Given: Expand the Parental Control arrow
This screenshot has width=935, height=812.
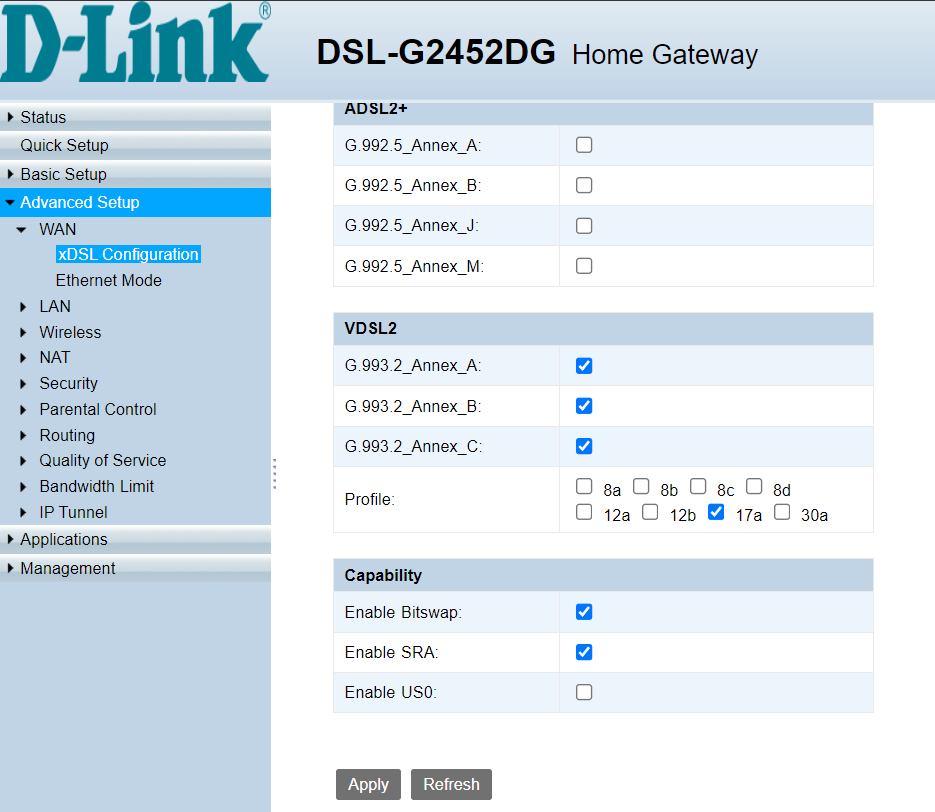Looking at the screenshot, I should pos(23,410).
